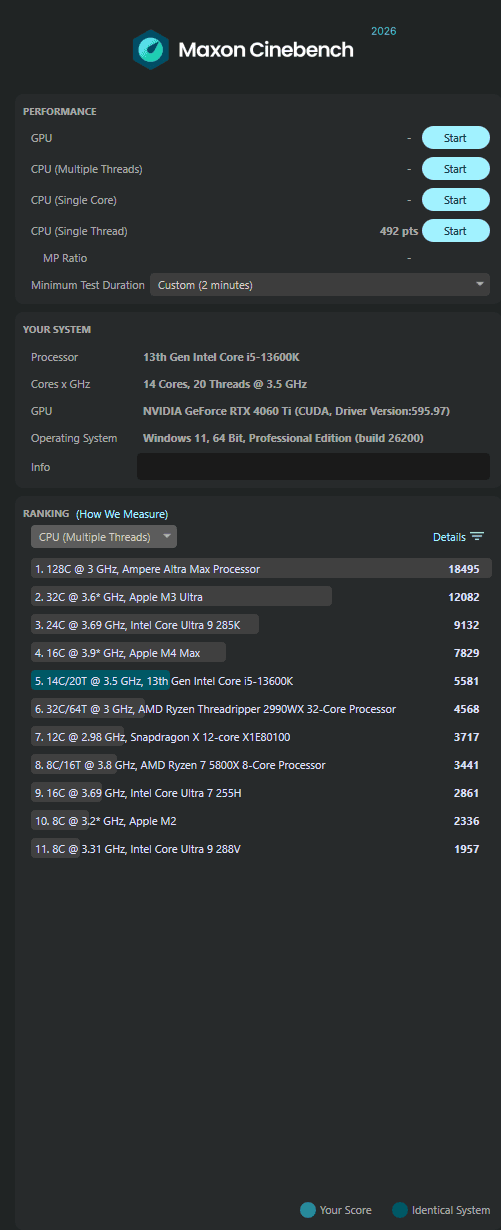The width and height of the screenshot is (501, 1230).
Task: Click the Info input field
Action: [x=313, y=467]
